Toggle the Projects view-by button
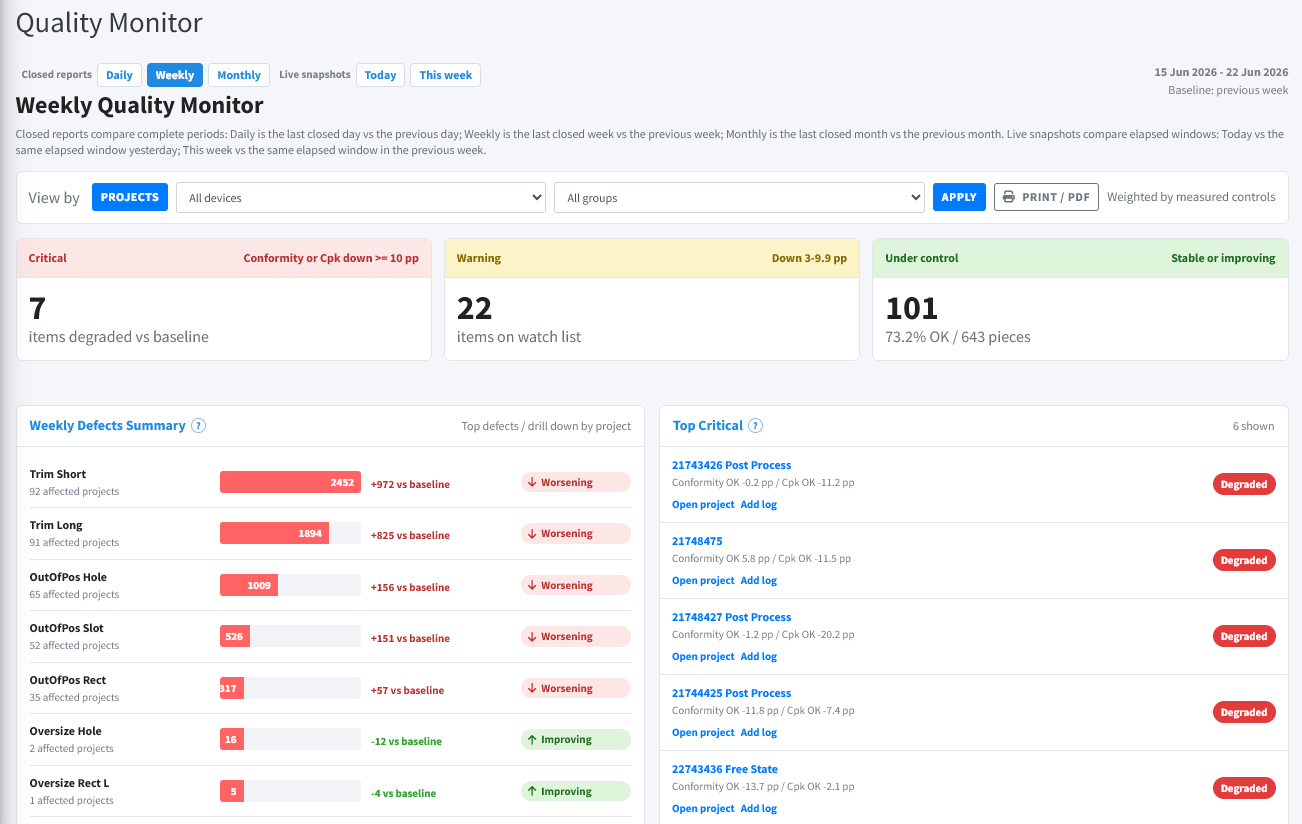The image size is (1302, 824). tap(130, 197)
